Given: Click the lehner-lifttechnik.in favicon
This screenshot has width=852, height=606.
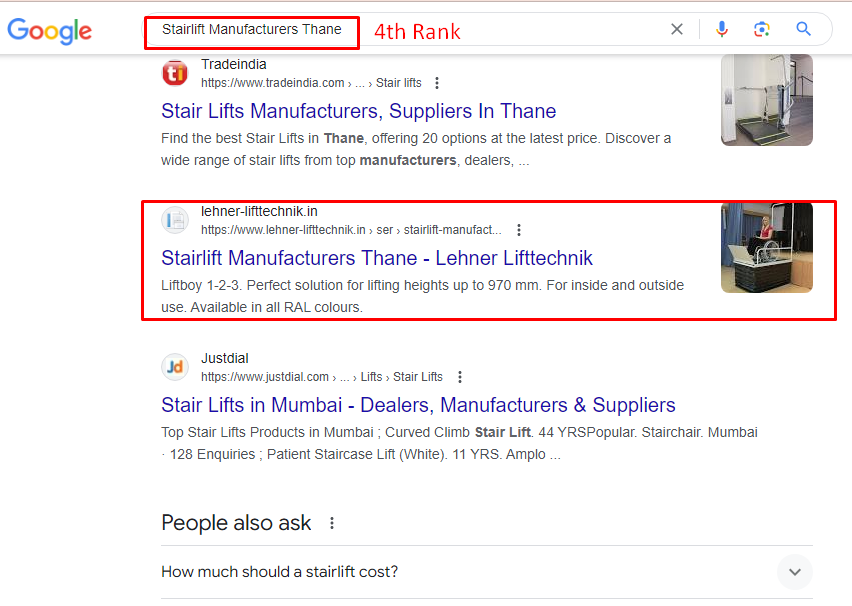Looking at the screenshot, I should [x=175, y=220].
